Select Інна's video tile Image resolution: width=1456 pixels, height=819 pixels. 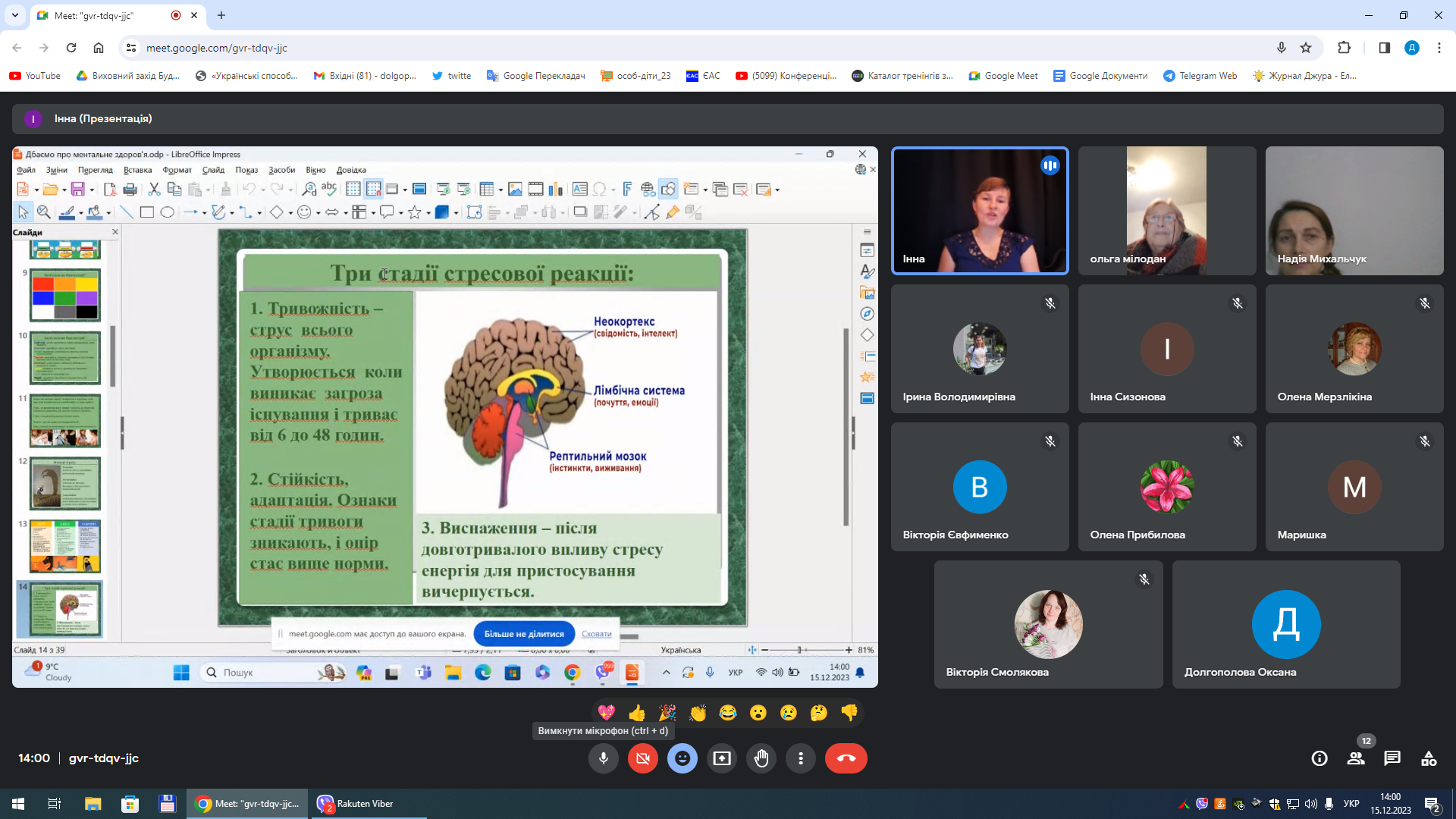(980, 211)
